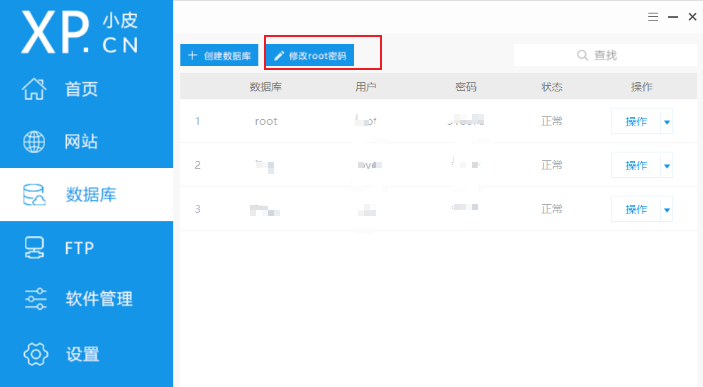
Task: Click the 操作 column header
Action: [x=642, y=87]
